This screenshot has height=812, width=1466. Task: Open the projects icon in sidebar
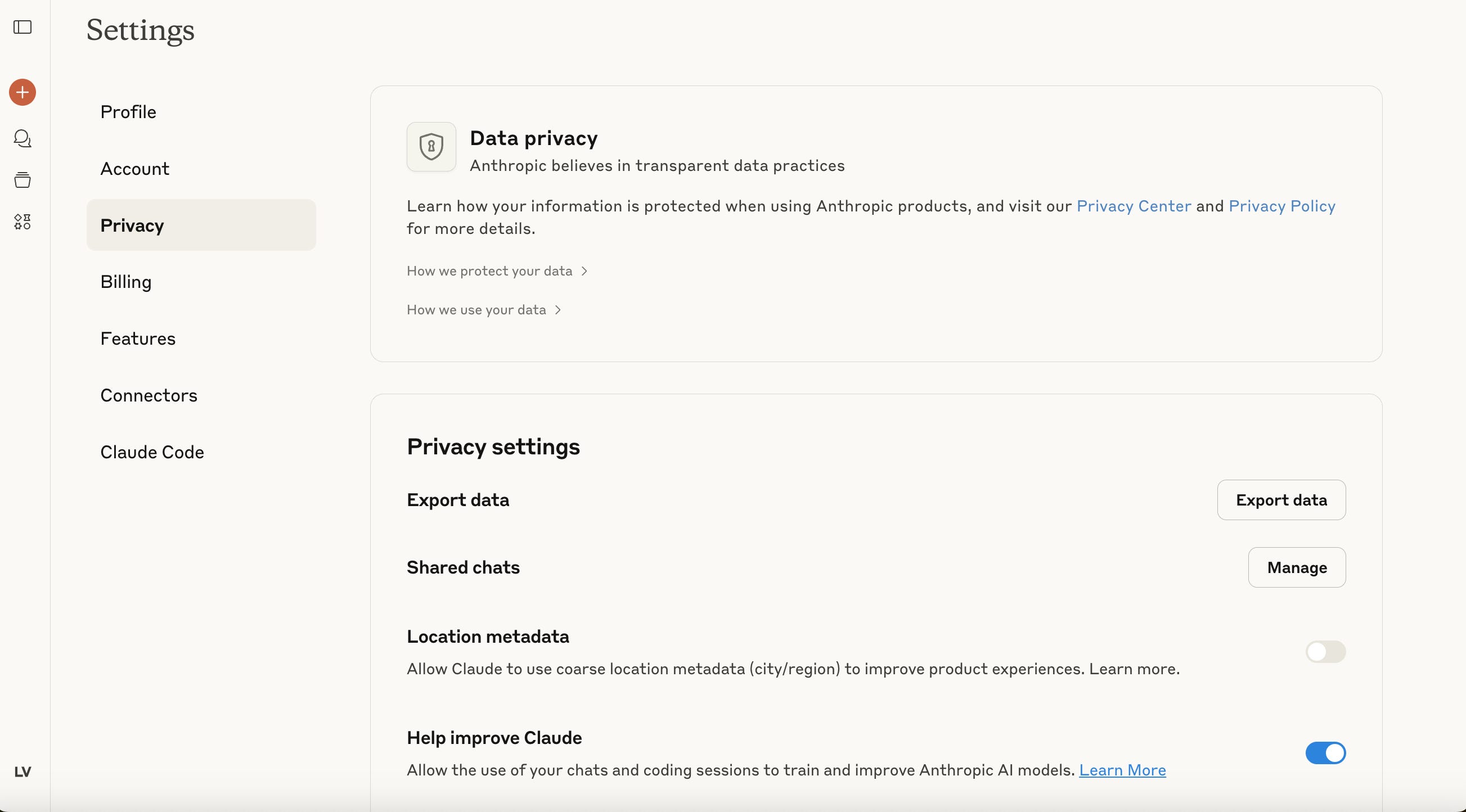(22, 180)
